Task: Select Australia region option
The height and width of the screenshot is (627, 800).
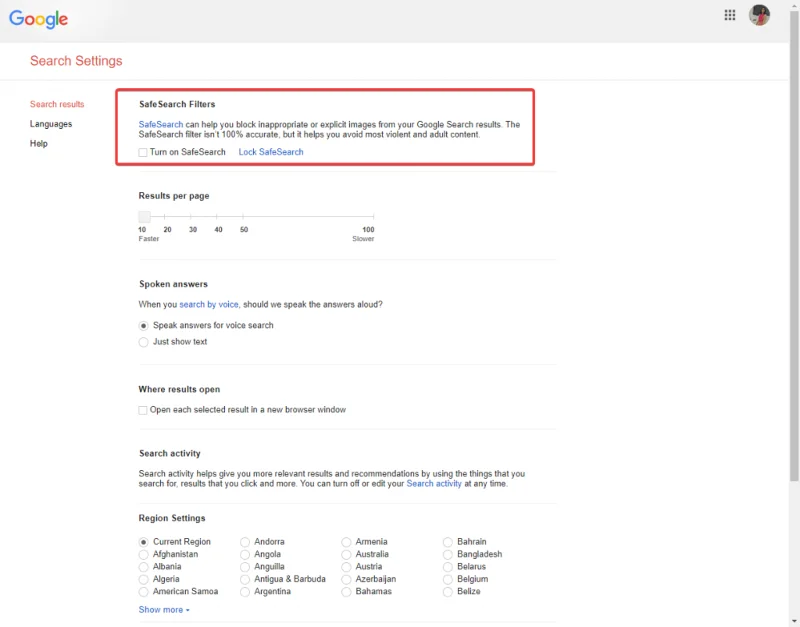Action: pos(345,554)
